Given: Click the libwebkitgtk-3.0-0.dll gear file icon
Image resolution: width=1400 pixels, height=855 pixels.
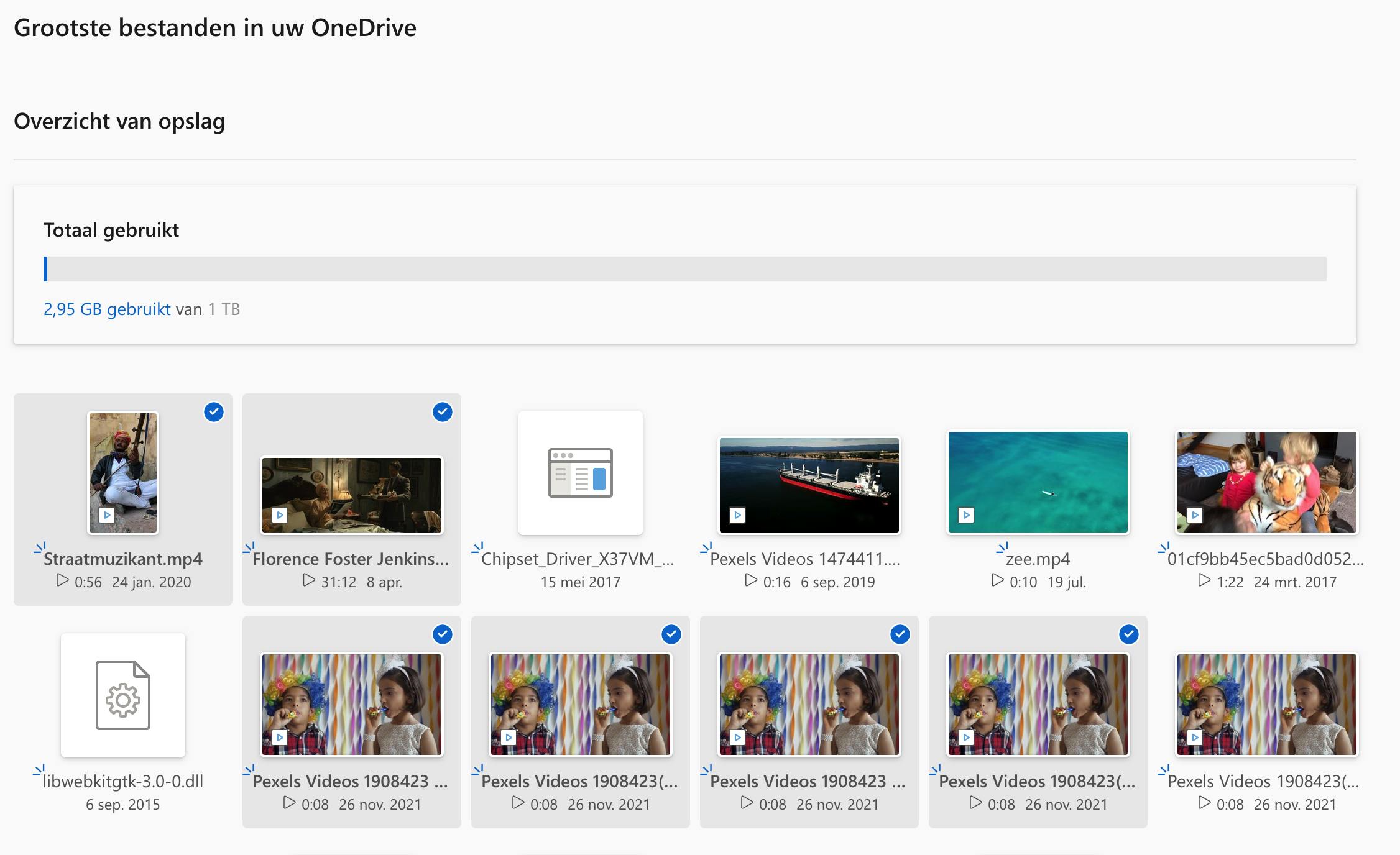Looking at the screenshot, I should (122, 695).
